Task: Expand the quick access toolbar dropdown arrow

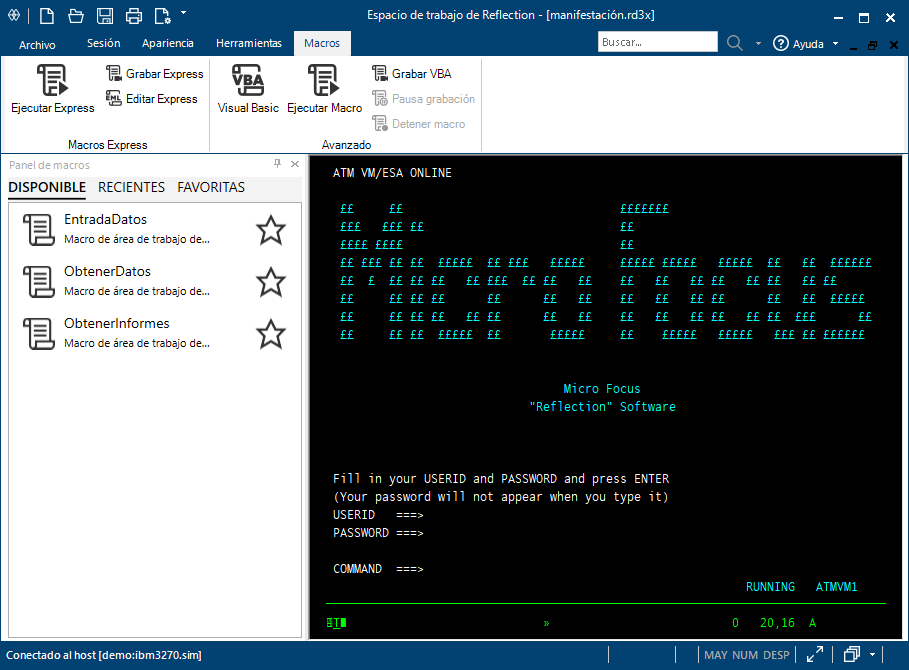Action: click(184, 14)
